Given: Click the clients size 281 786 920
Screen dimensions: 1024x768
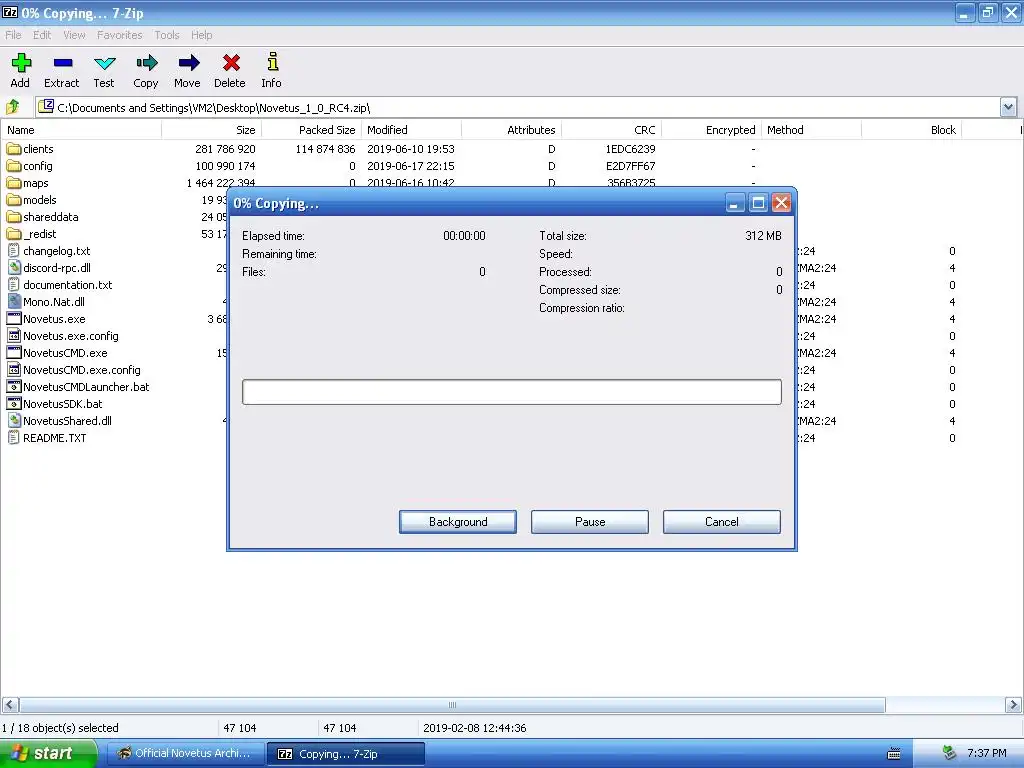Looking at the screenshot, I should (225, 149).
